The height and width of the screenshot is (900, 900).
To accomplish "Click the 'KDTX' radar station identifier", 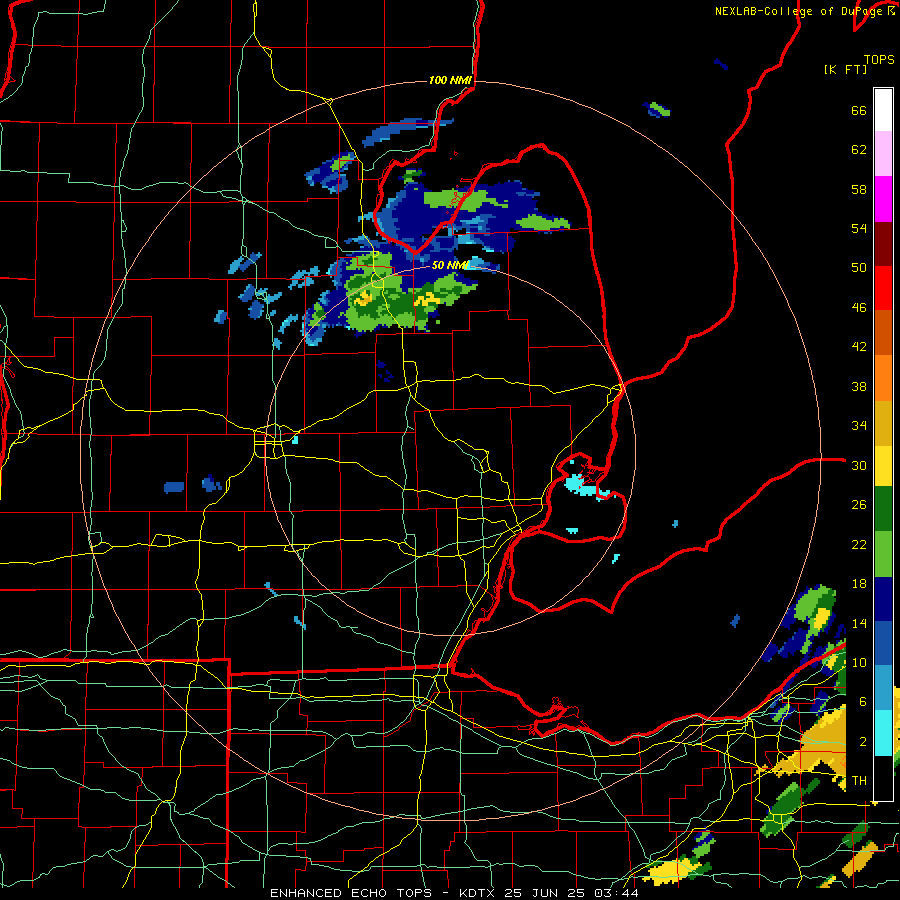I will point(479,893).
